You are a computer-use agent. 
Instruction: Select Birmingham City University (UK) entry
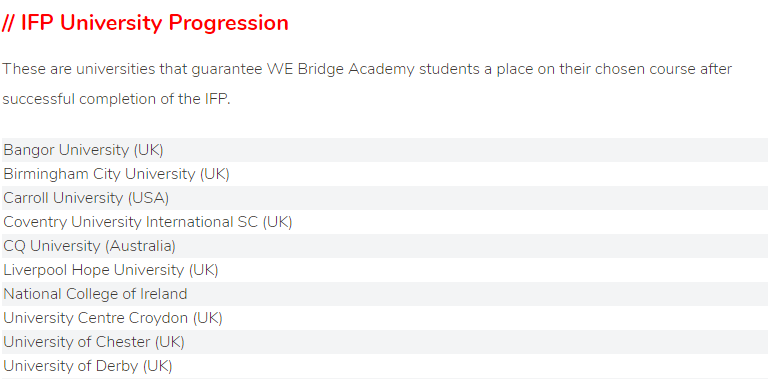click(385, 174)
